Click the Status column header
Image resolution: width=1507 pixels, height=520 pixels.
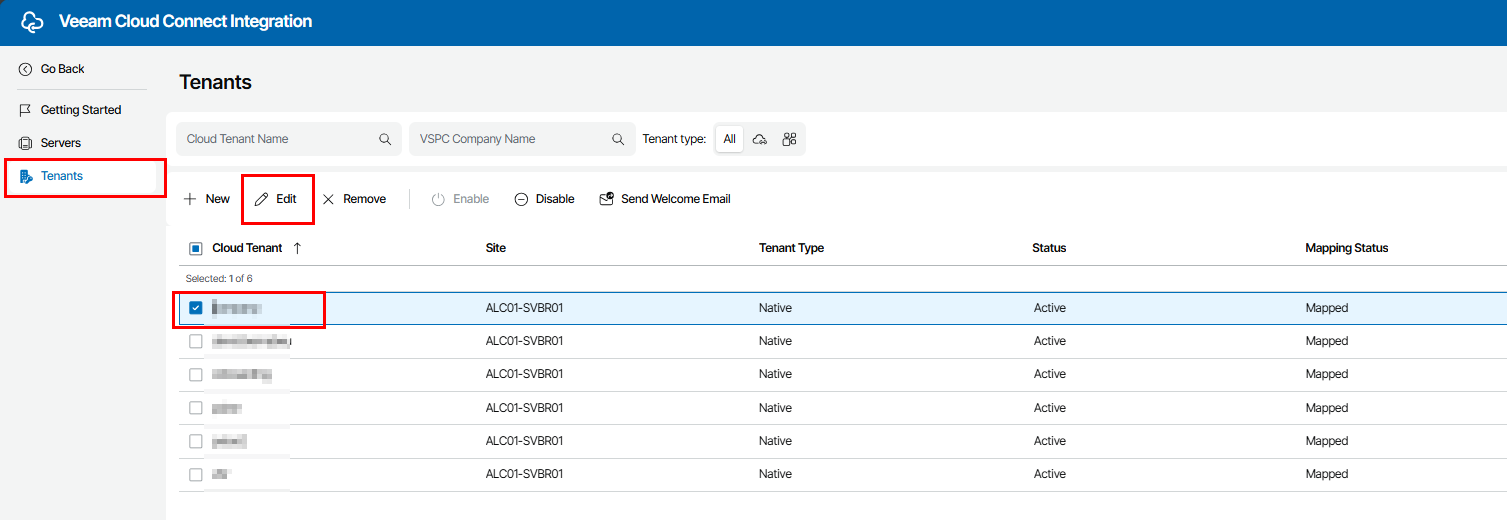click(x=1049, y=248)
